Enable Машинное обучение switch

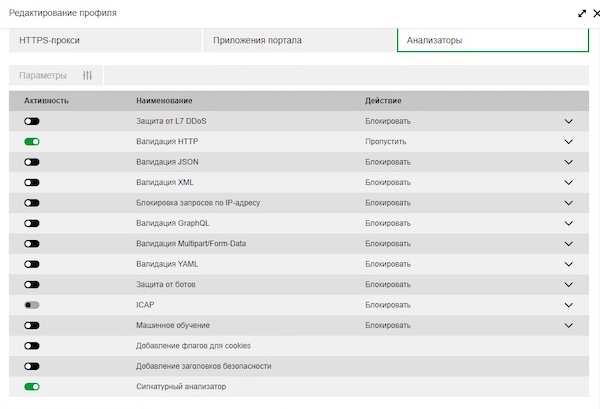(x=32, y=325)
